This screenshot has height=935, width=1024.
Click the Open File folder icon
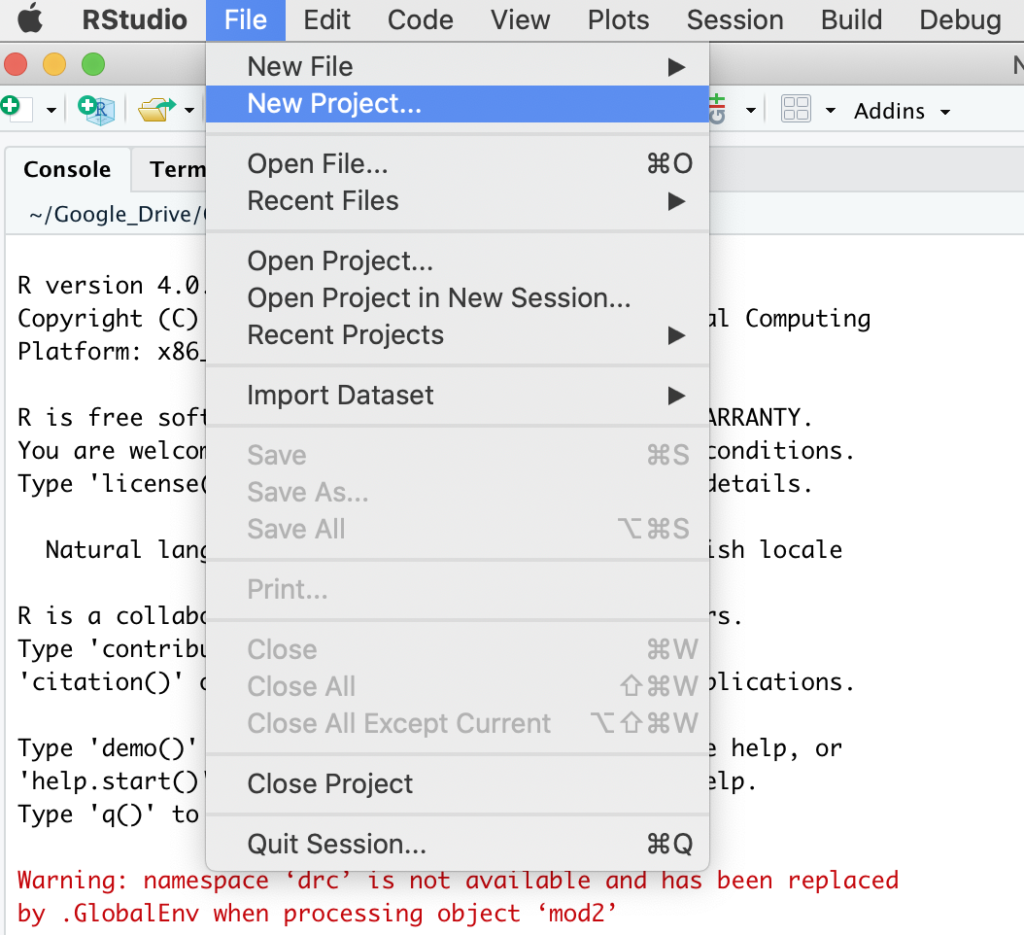tap(157, 109)
